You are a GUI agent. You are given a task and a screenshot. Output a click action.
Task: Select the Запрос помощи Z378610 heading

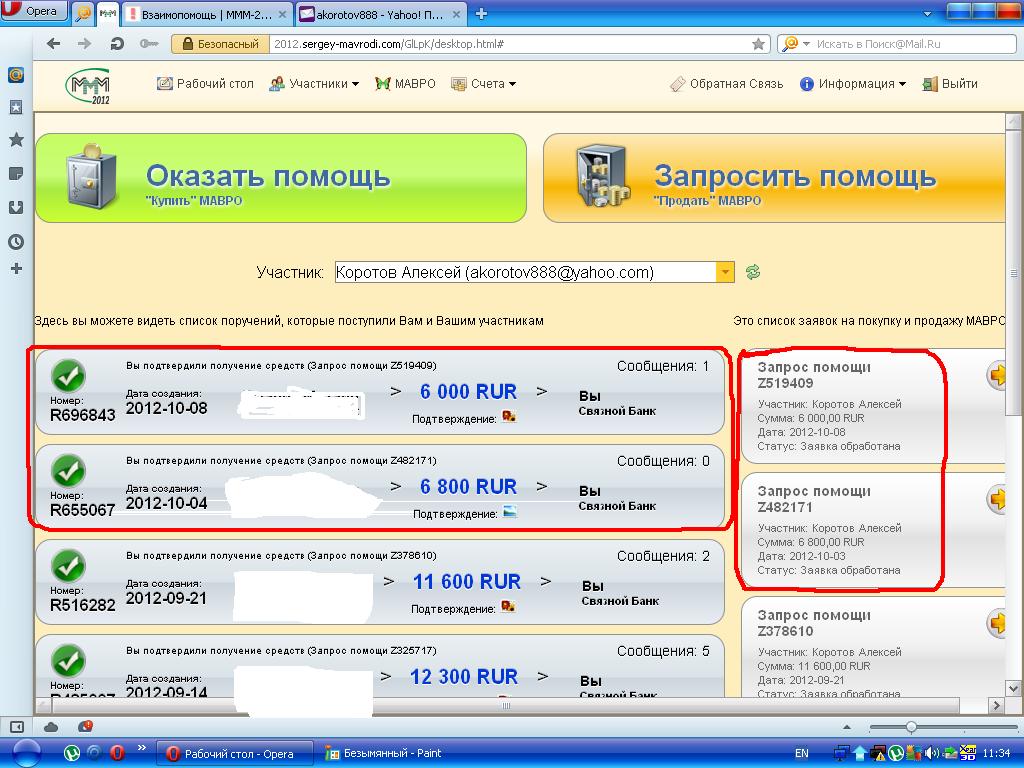tap(814, 623)
